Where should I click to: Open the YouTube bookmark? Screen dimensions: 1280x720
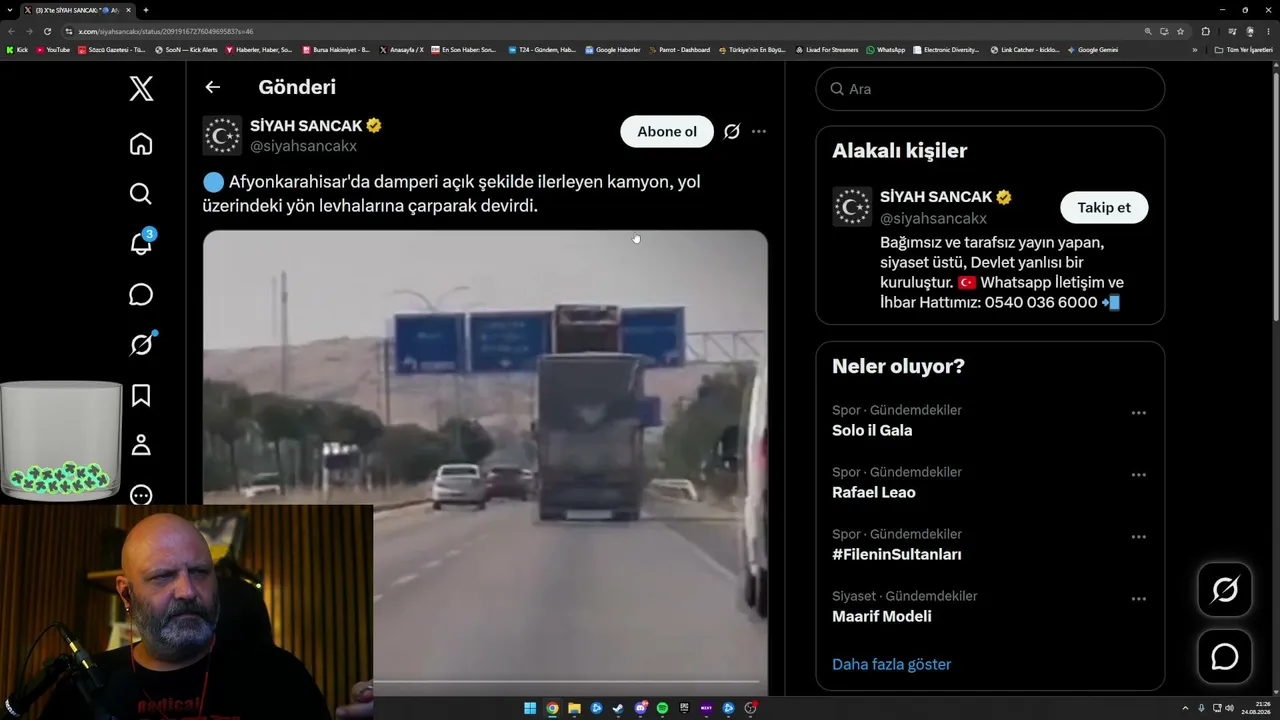pyautogui.click(x=53, y=49)
